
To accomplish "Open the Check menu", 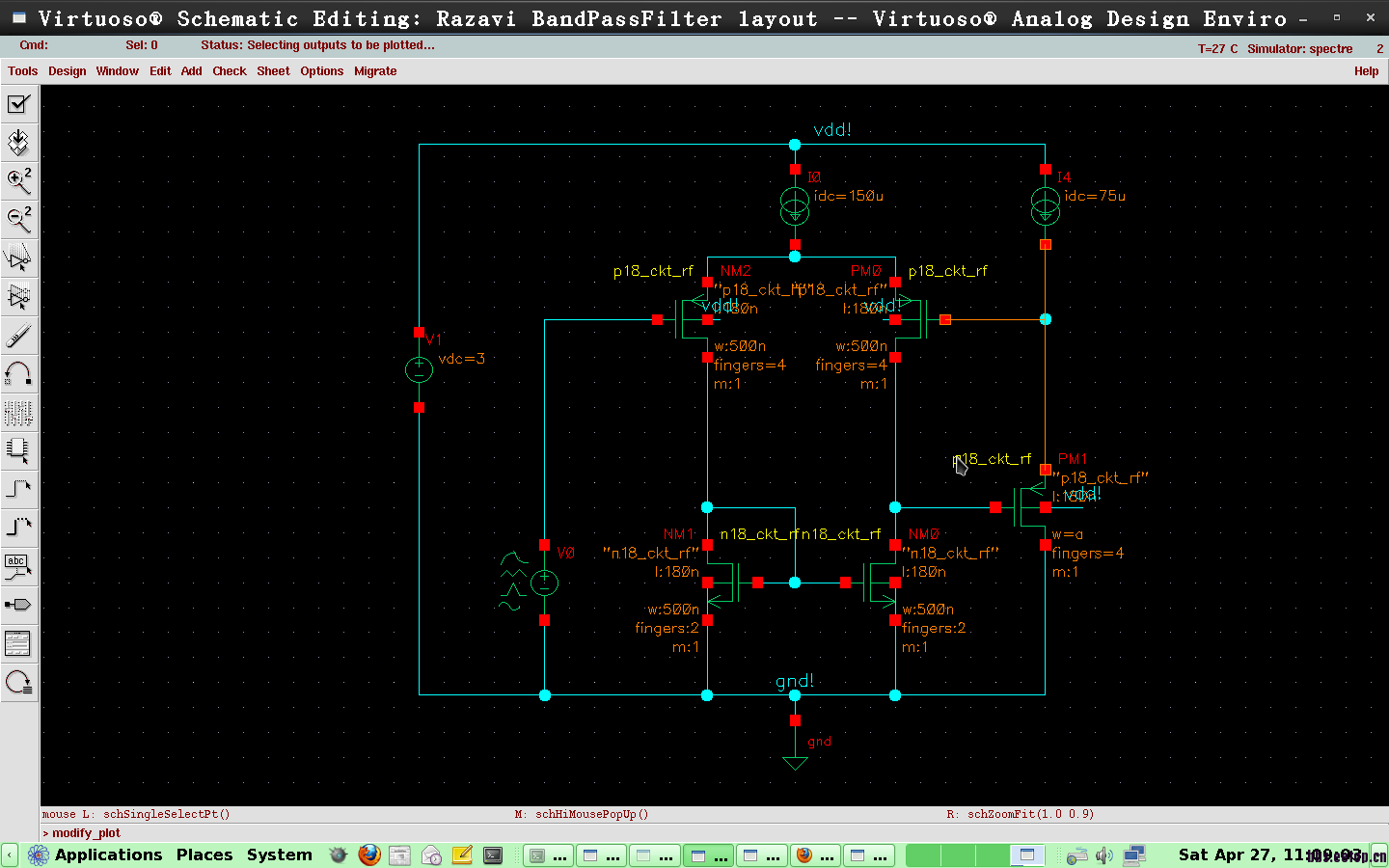I will [x=229, y=71].
